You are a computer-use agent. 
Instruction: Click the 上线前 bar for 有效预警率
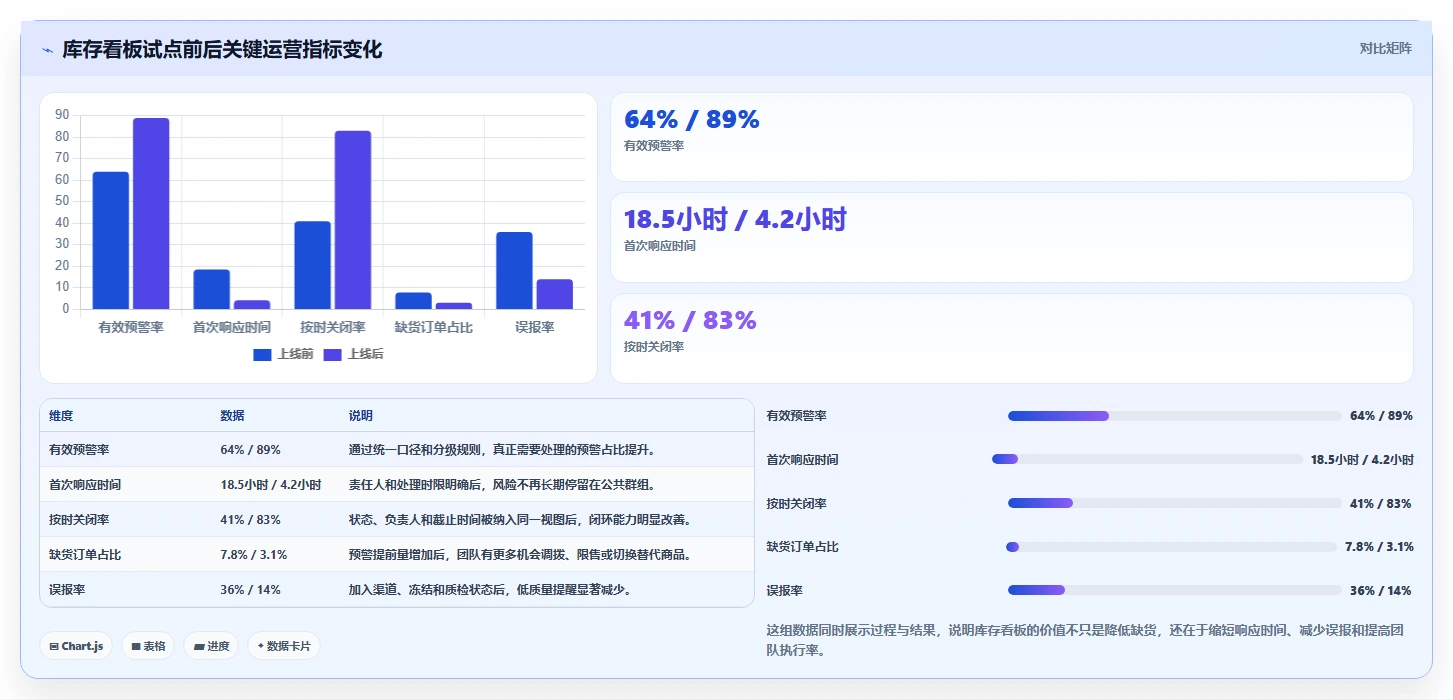pyautogui.click(x=111, y=240)
